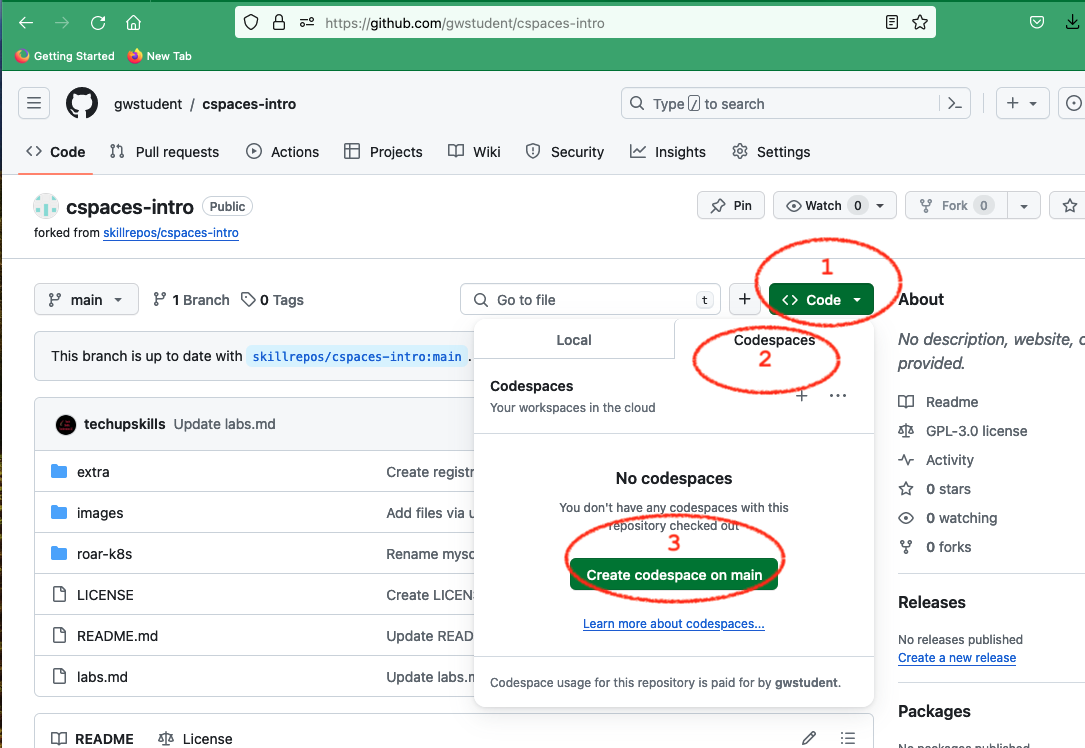The width and height of the screenshot is (1085, 748).
Task: Go back with browser back arrow
Action: tap(26, 23)
